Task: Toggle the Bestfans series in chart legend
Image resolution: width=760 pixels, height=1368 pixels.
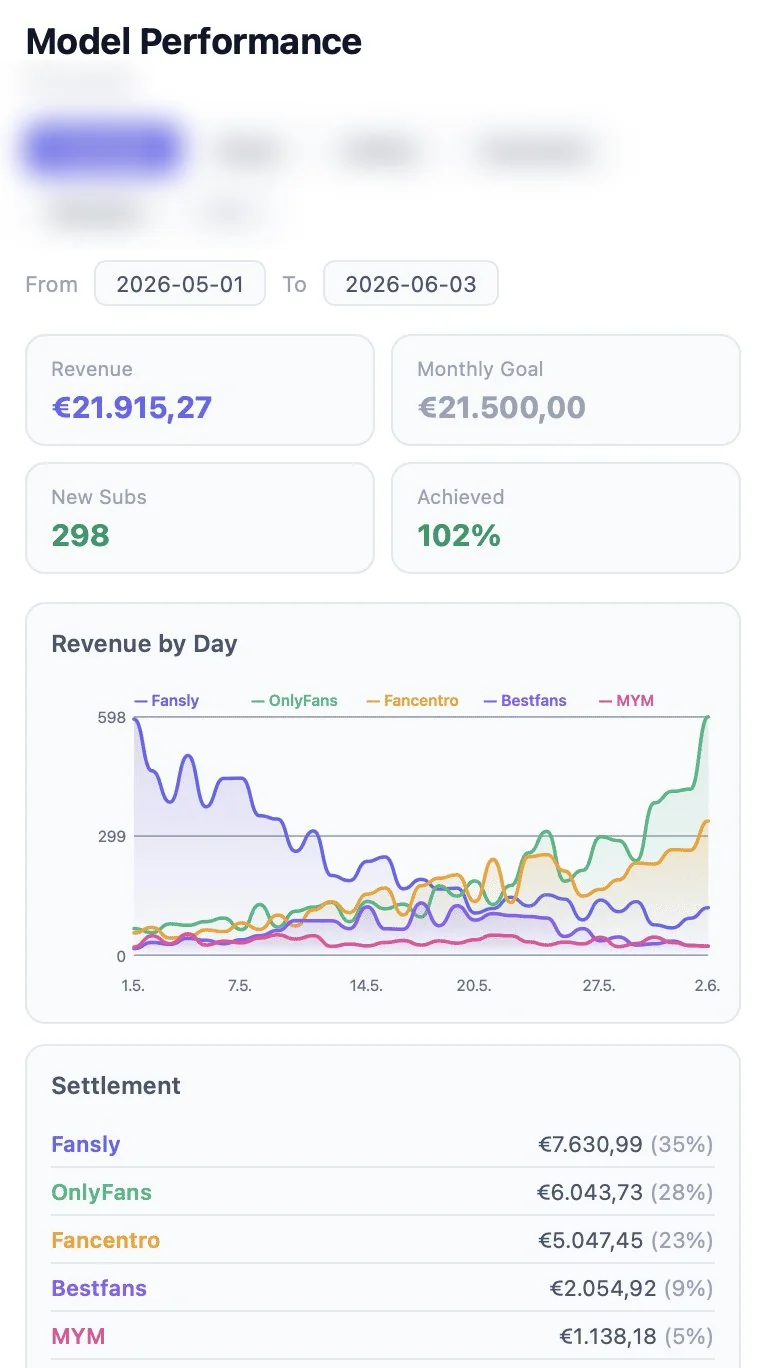Action: 525,701
